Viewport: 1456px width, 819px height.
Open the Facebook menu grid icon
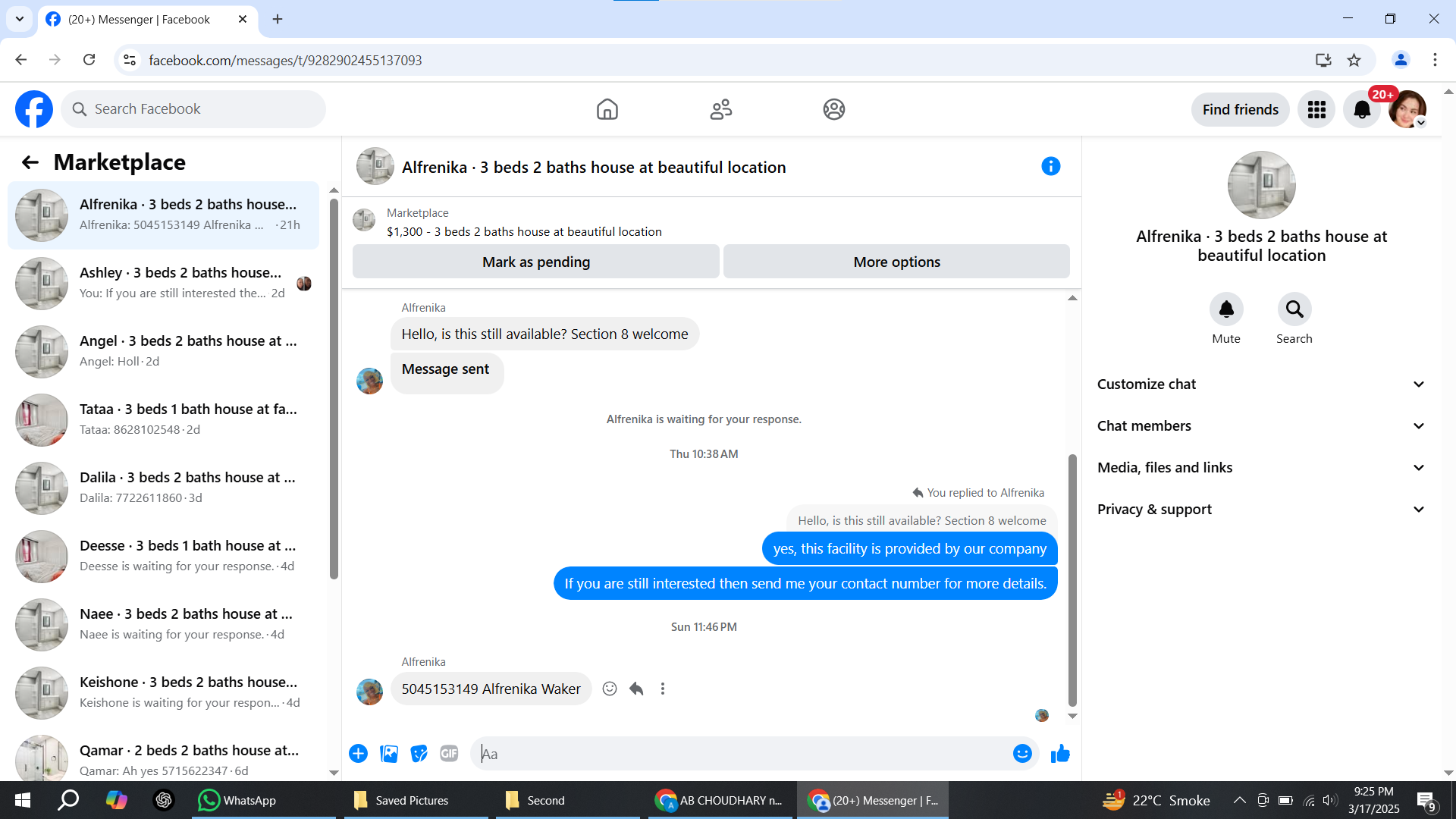point(1316,110)
